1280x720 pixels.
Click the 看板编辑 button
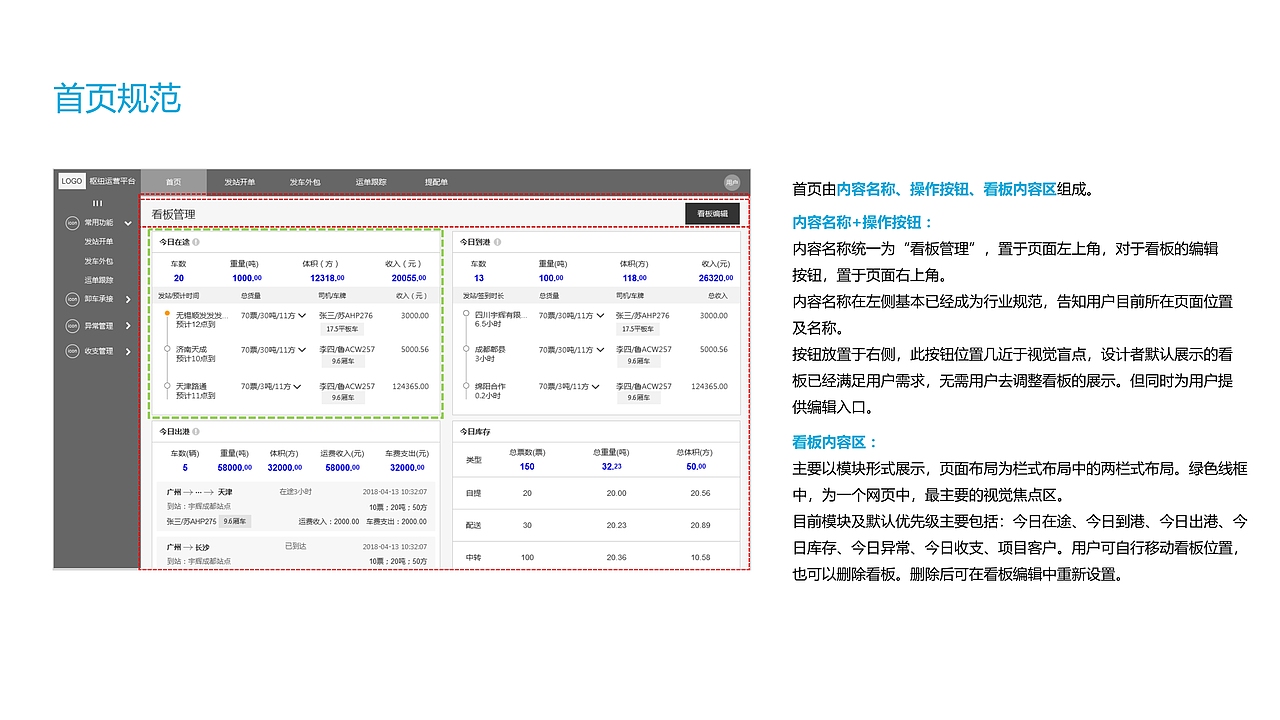tap(711, 213)
